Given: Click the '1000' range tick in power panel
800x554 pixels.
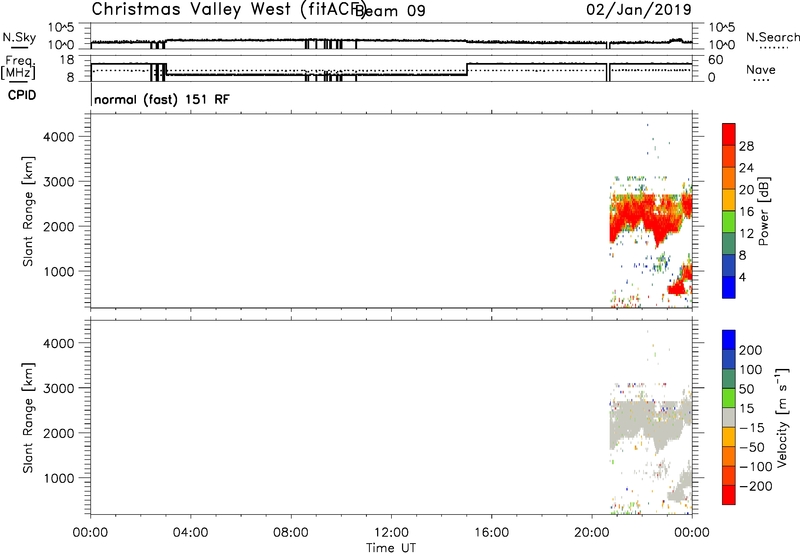Looking at the screenshot, I should pyautogui.click(x=59, y=271).
